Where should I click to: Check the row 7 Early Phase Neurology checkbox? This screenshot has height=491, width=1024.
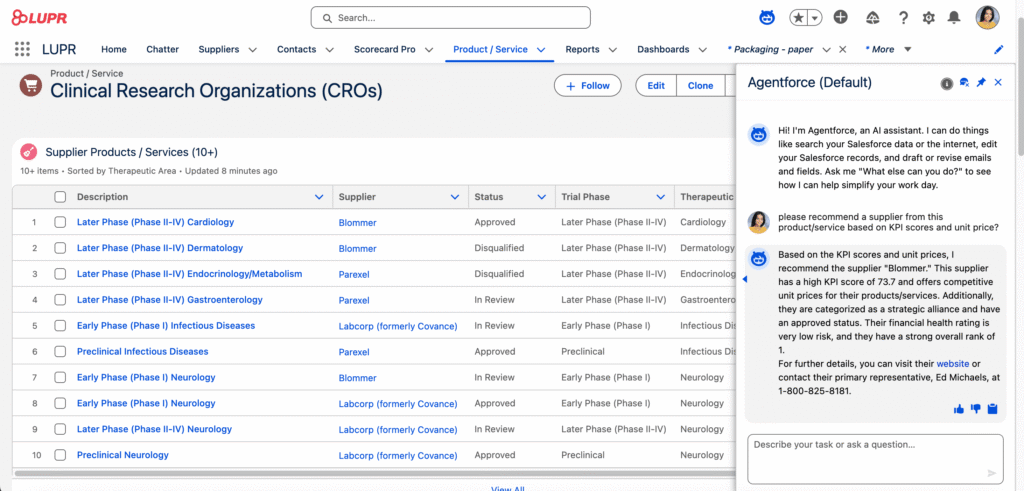click(60, 377)
